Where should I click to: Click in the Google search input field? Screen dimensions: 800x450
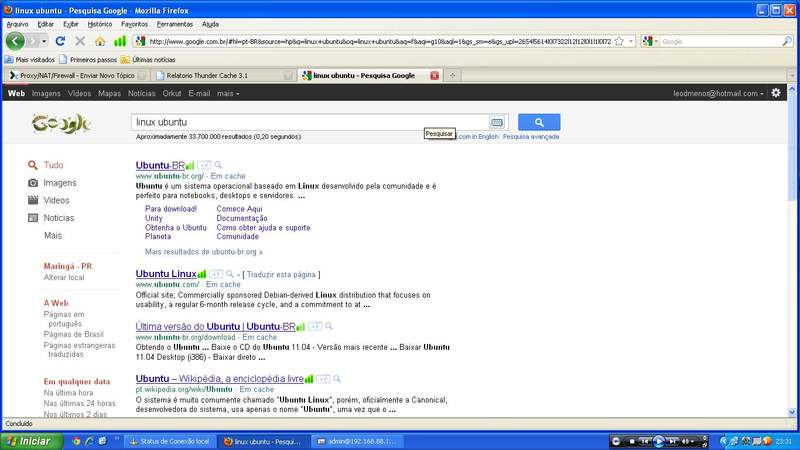tap(311, 122)
